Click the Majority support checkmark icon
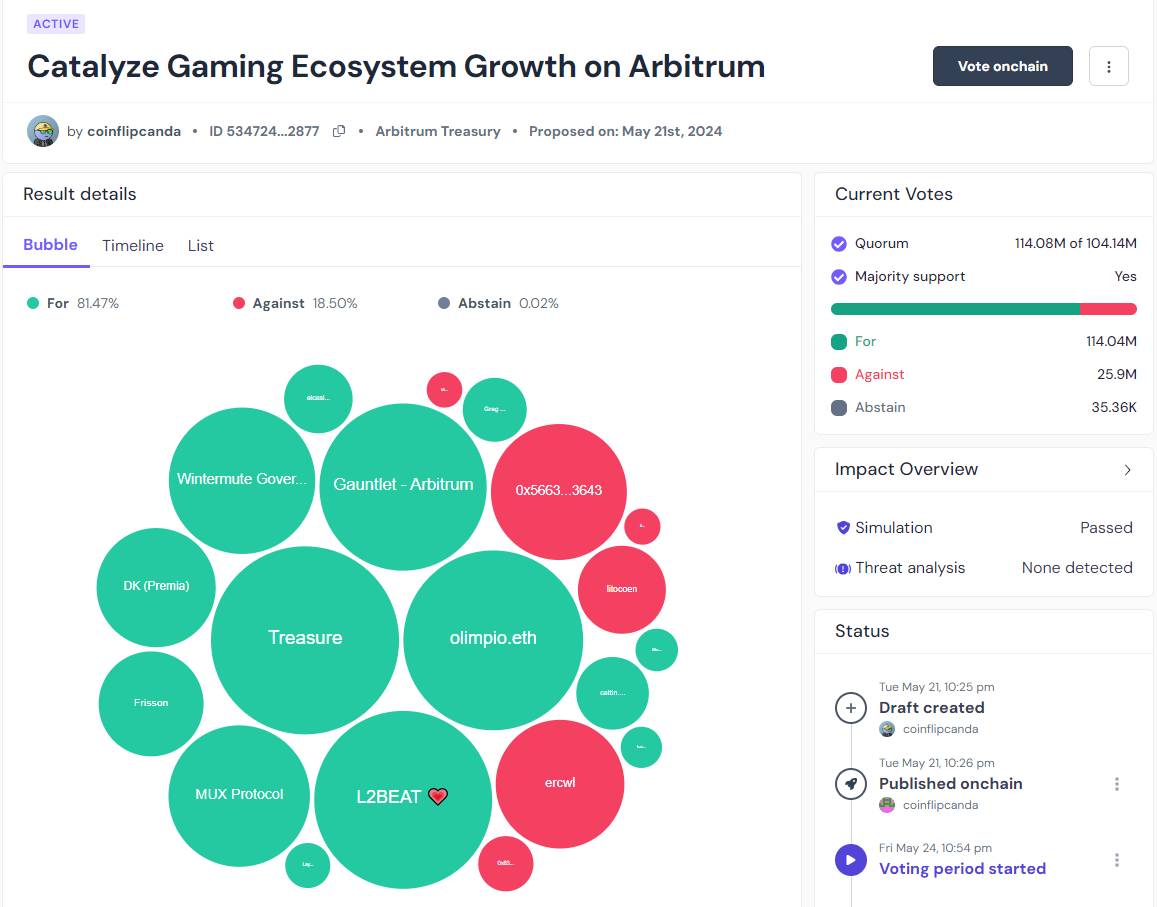 tap(839, 277)
